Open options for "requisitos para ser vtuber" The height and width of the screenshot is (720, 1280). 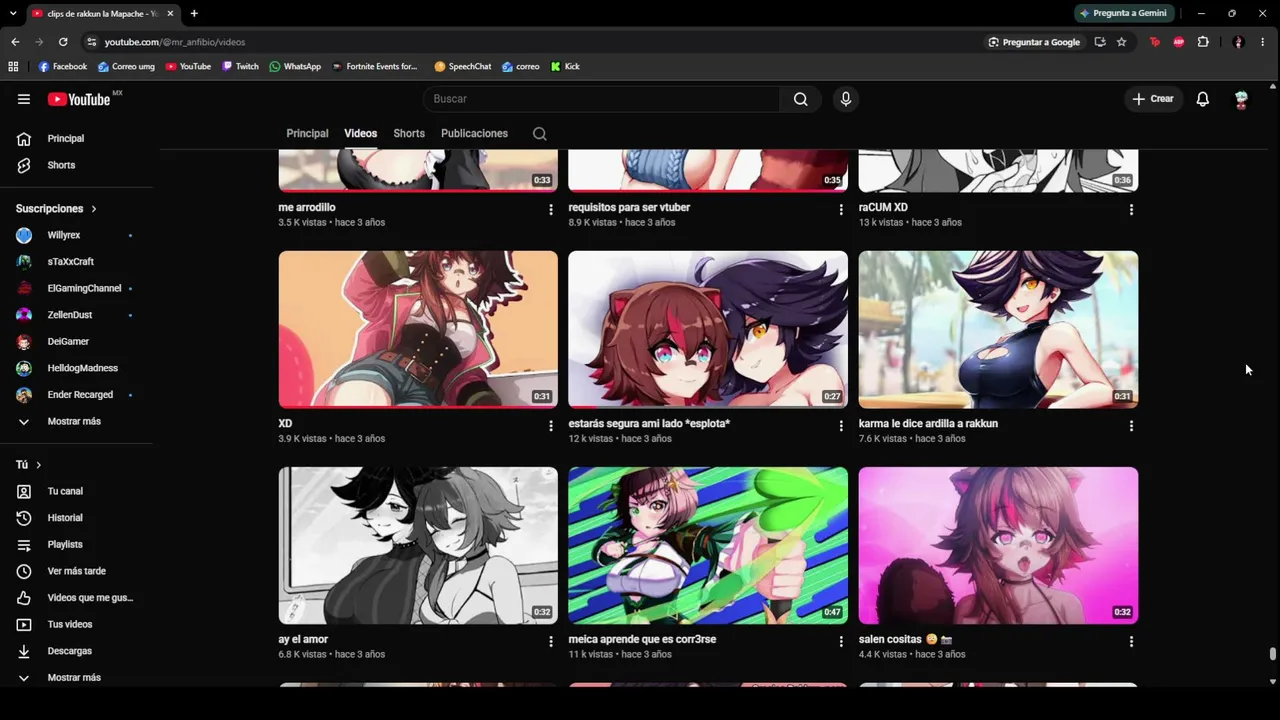coord(841,210)
